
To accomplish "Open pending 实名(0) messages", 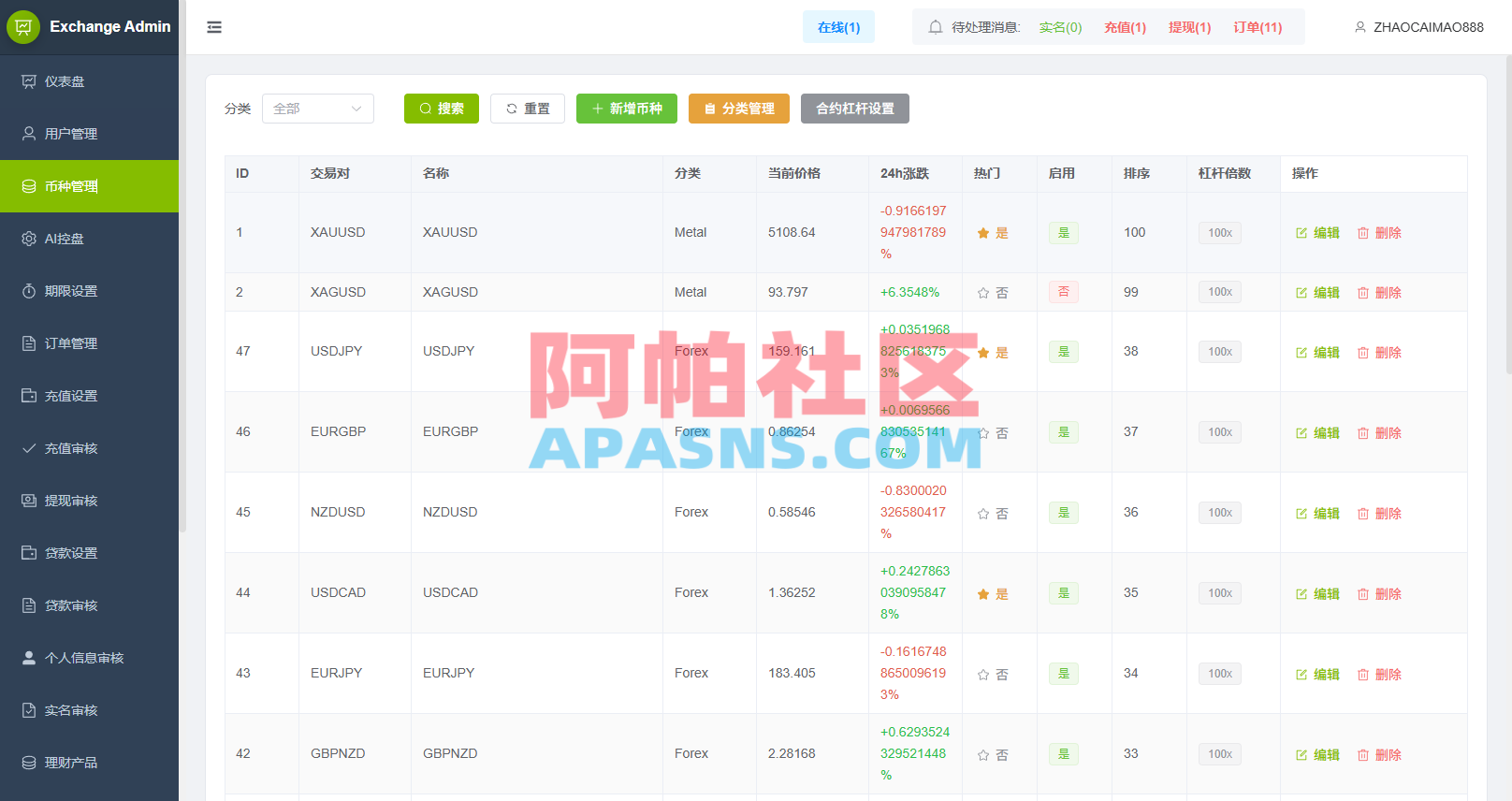I will 1060,27.
